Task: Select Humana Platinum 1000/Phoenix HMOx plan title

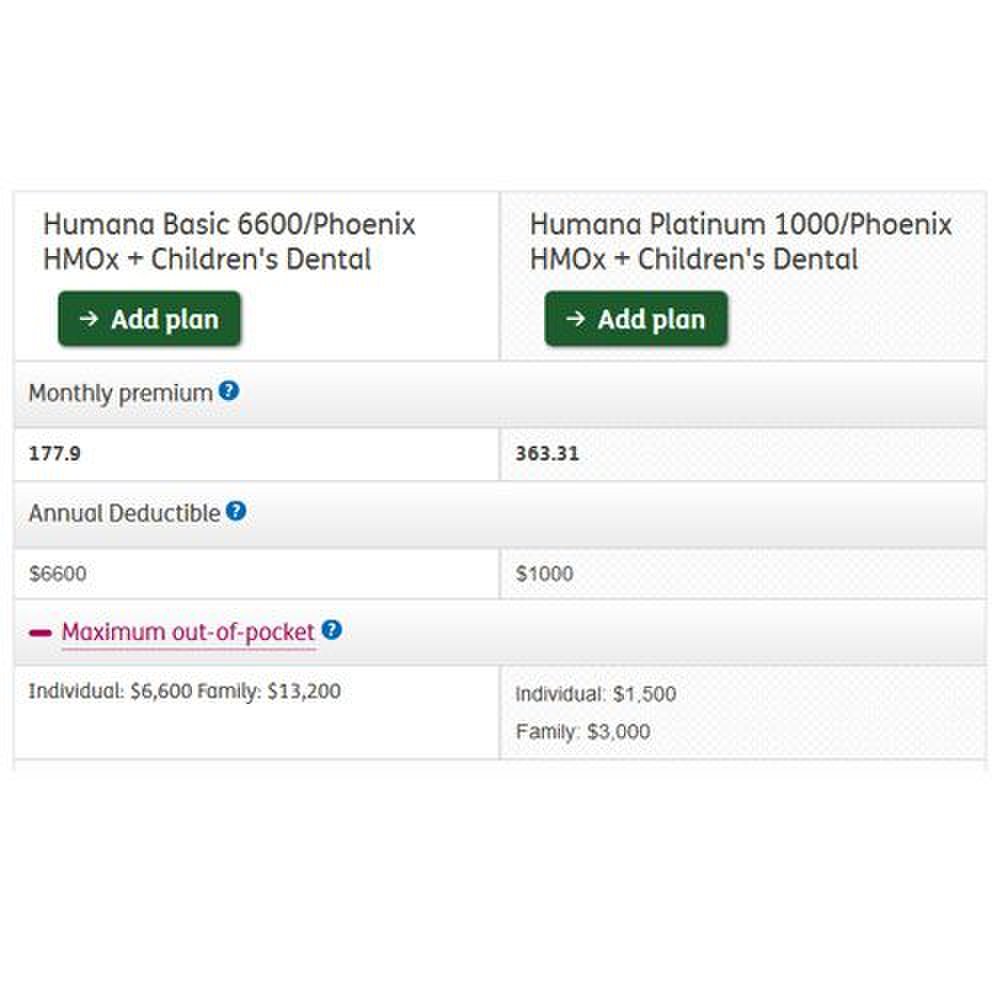Action: click(x=740, y=241)
